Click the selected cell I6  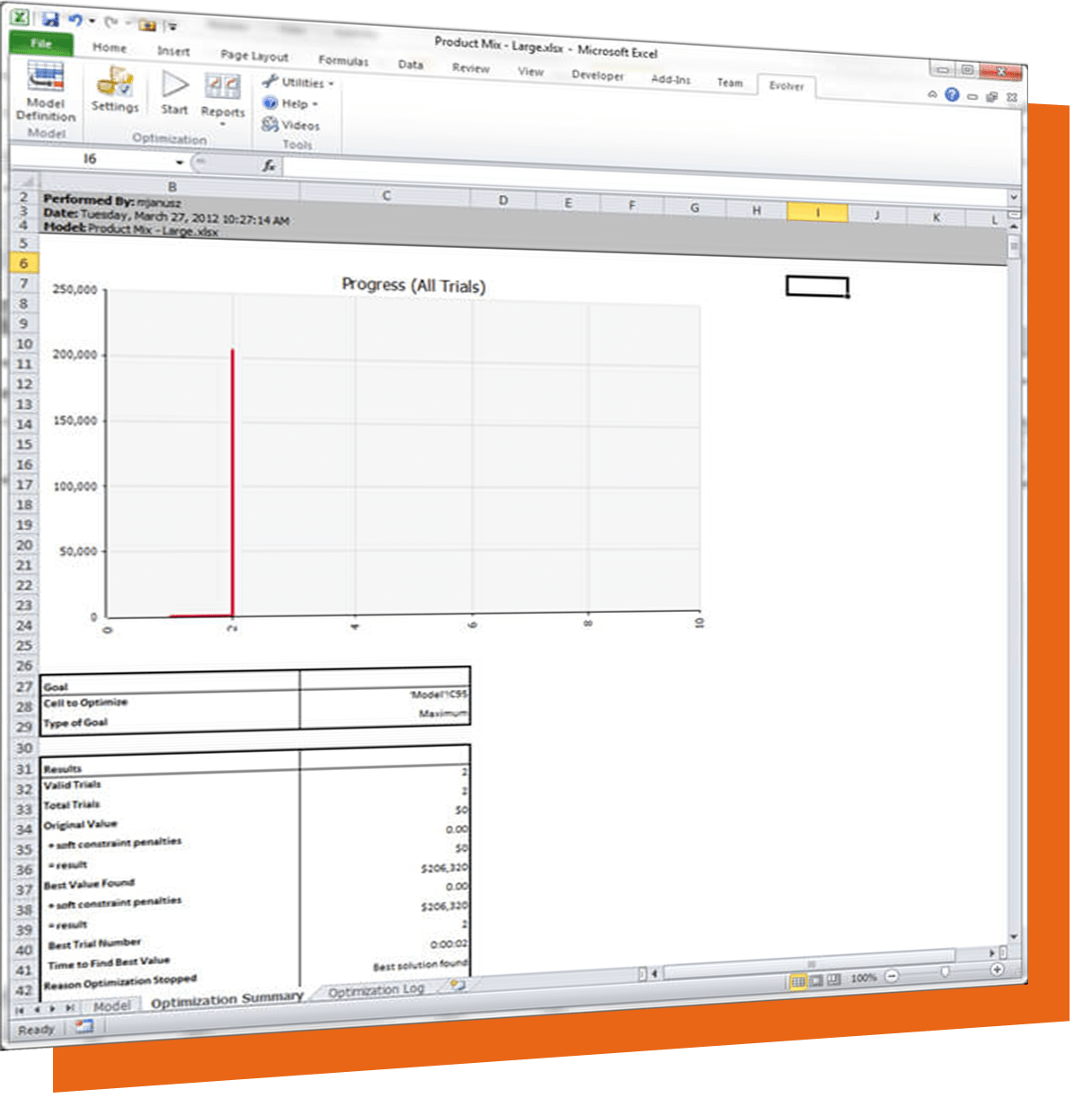(x=817, y=286)
